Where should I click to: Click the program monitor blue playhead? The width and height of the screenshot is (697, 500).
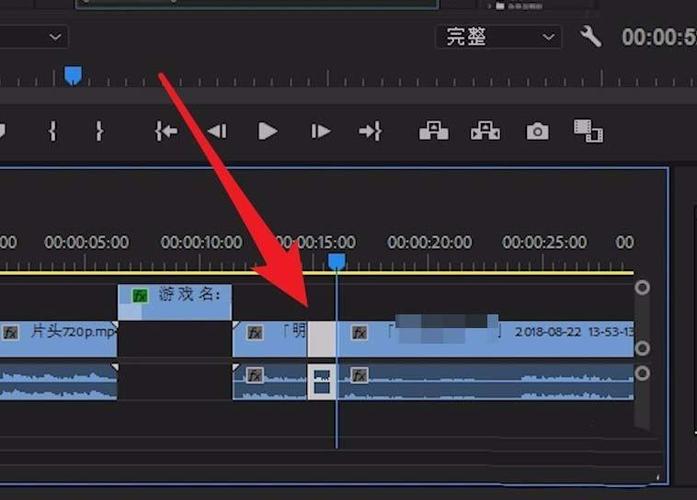[73, 75]
